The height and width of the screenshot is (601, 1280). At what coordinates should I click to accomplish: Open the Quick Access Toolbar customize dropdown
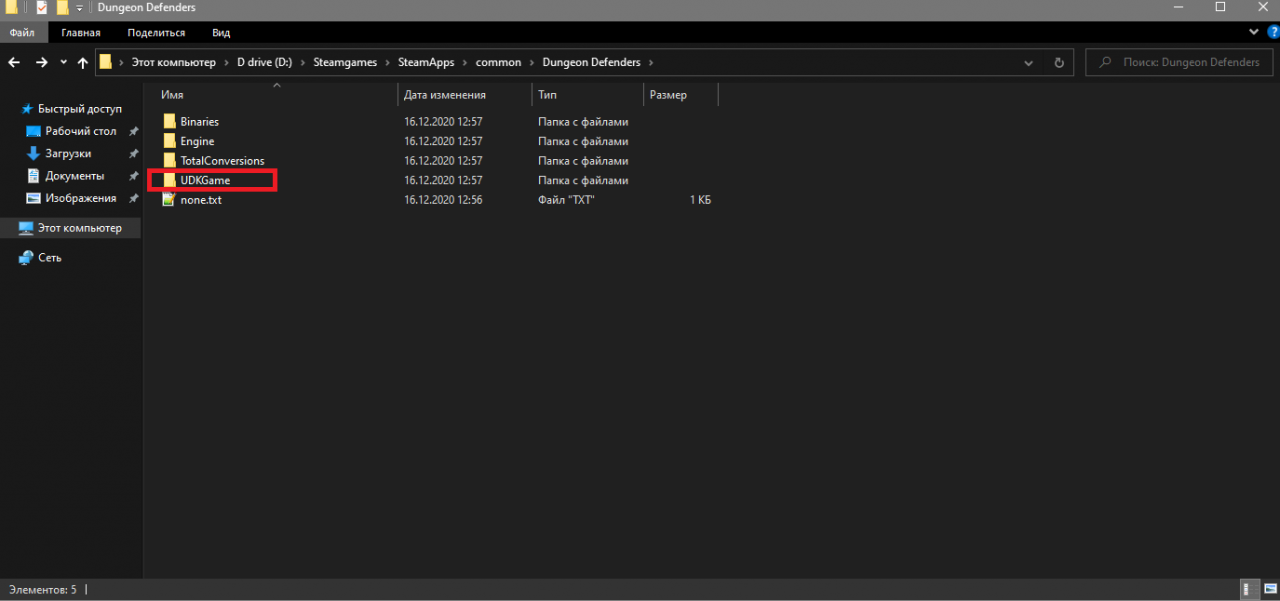click(79, 8)
